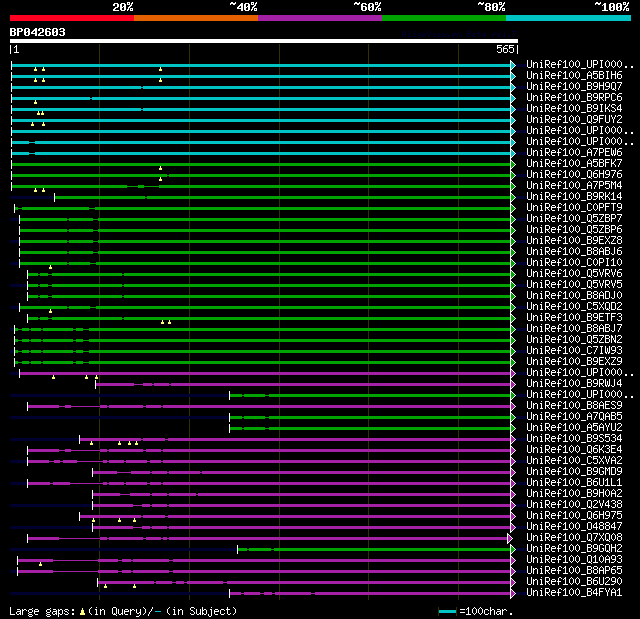The image size is (640, 619).
Task: Open hit UniRef100_B9RPC6
Action: tap(574, 98)
